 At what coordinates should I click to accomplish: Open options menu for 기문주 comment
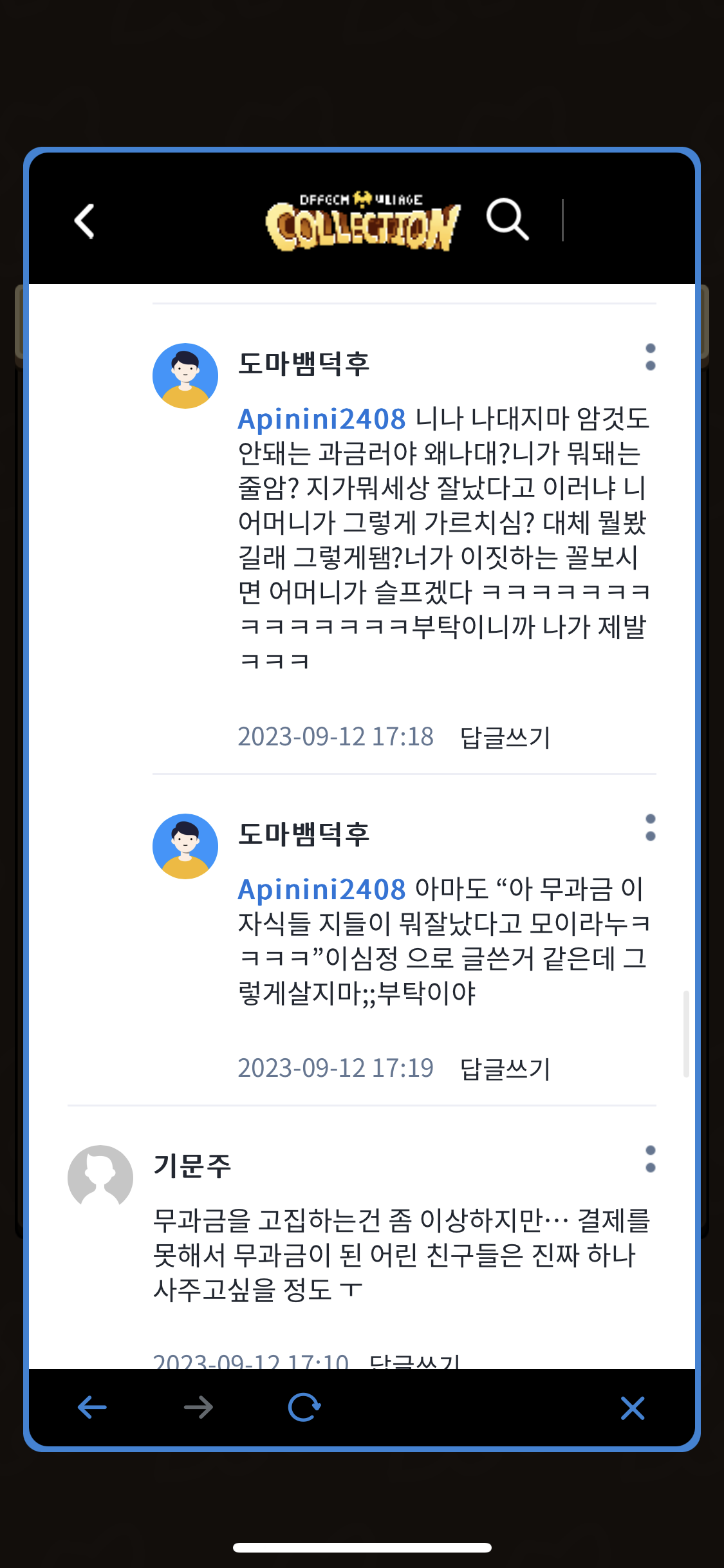click(650, 1159)
